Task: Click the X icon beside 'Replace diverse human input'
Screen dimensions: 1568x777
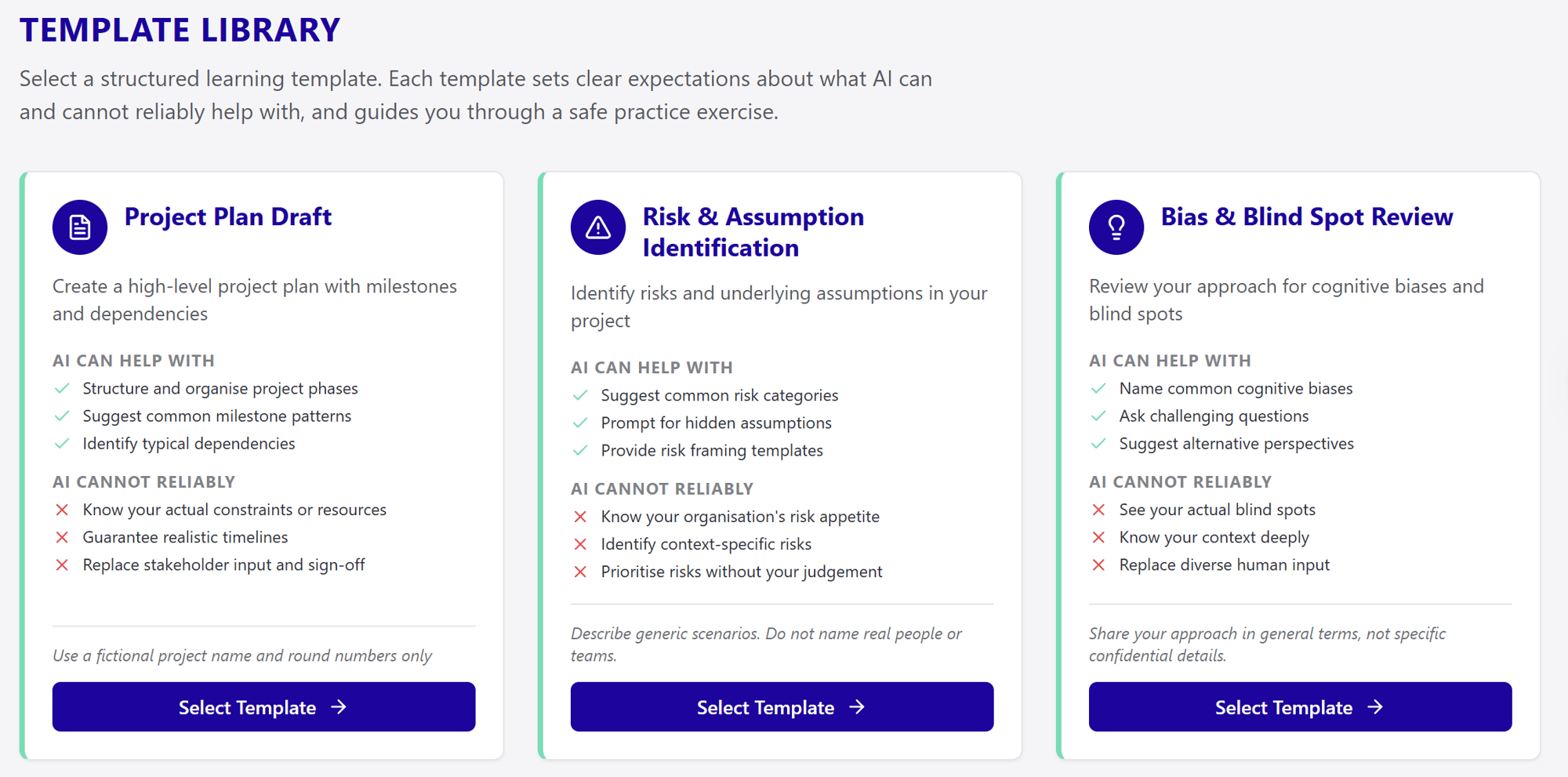Action: [1099, 565]
